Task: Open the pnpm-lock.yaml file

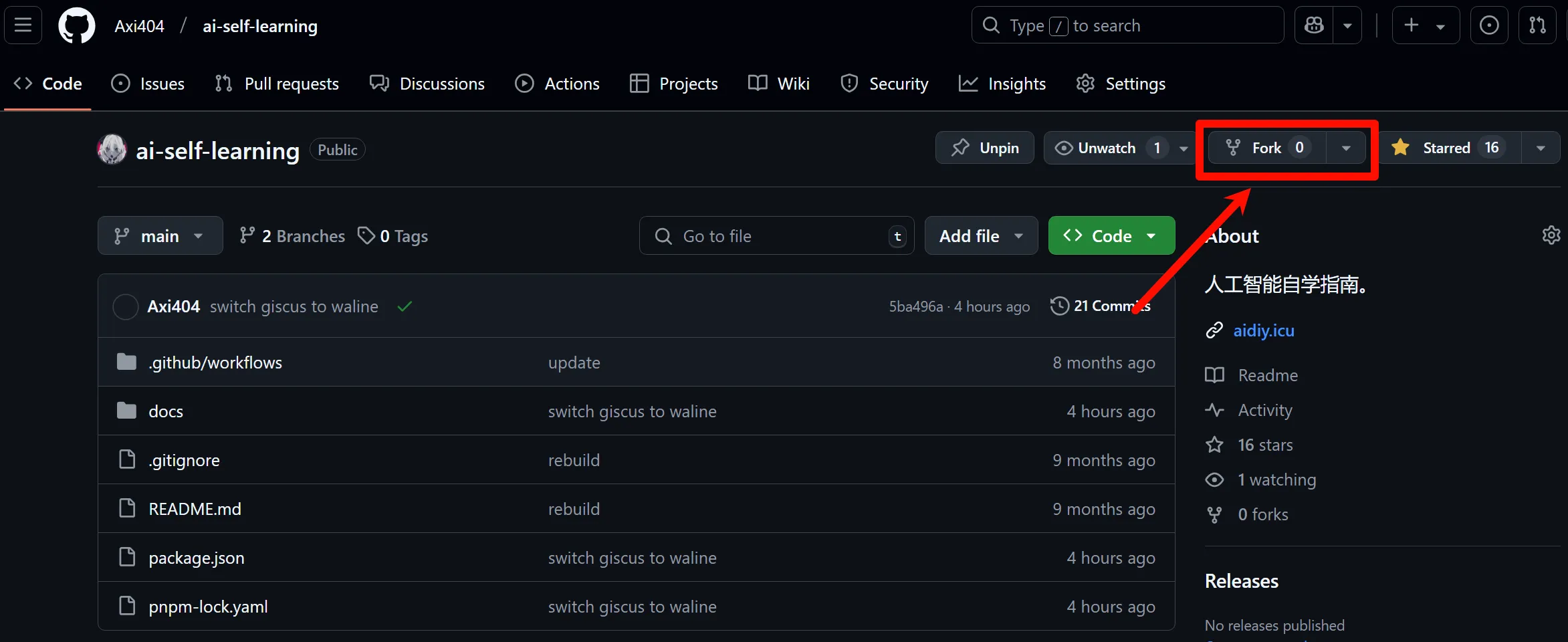Action: (x=208, y=607)
